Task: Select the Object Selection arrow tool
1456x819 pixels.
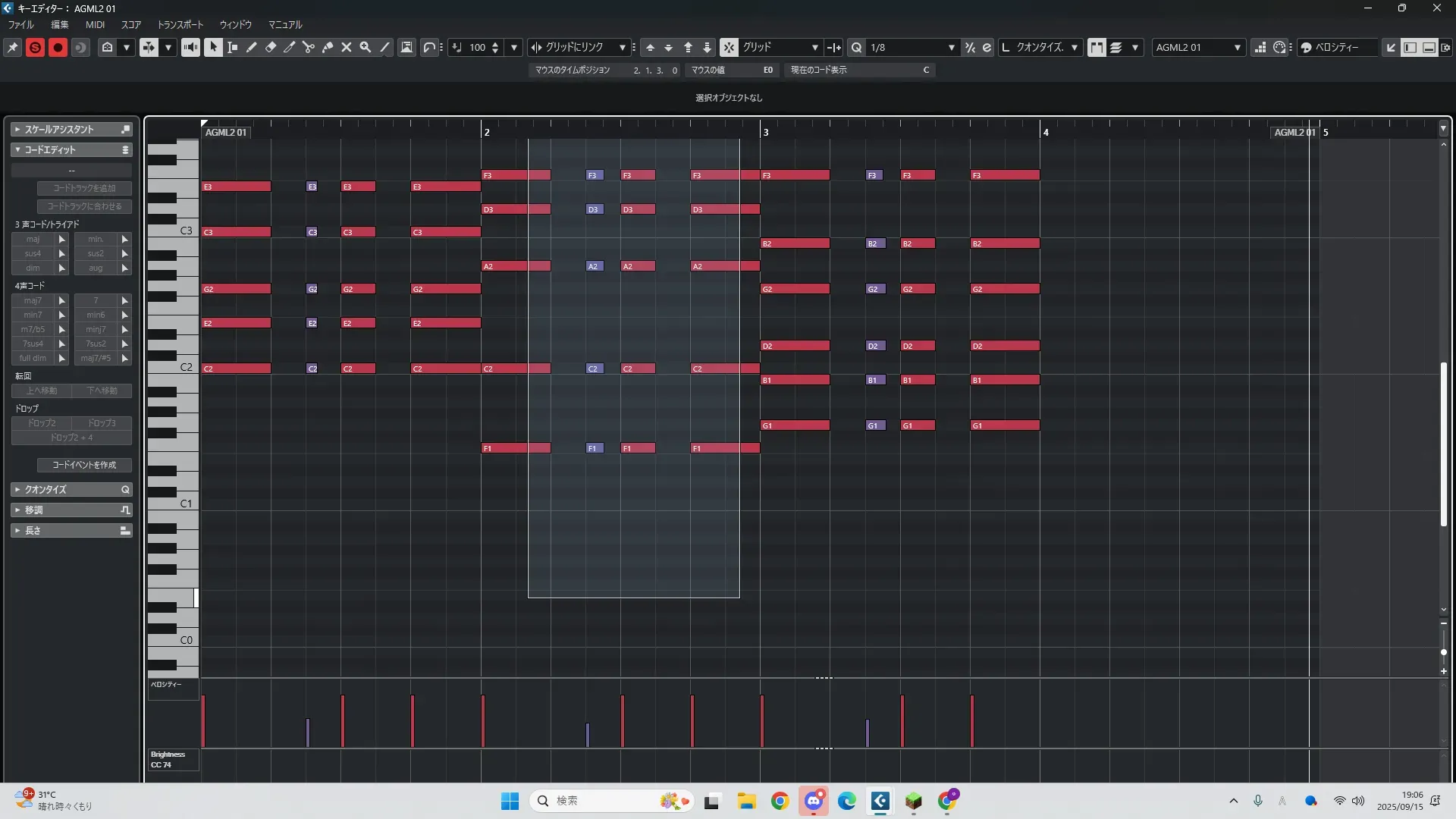Action: point(213,47)
